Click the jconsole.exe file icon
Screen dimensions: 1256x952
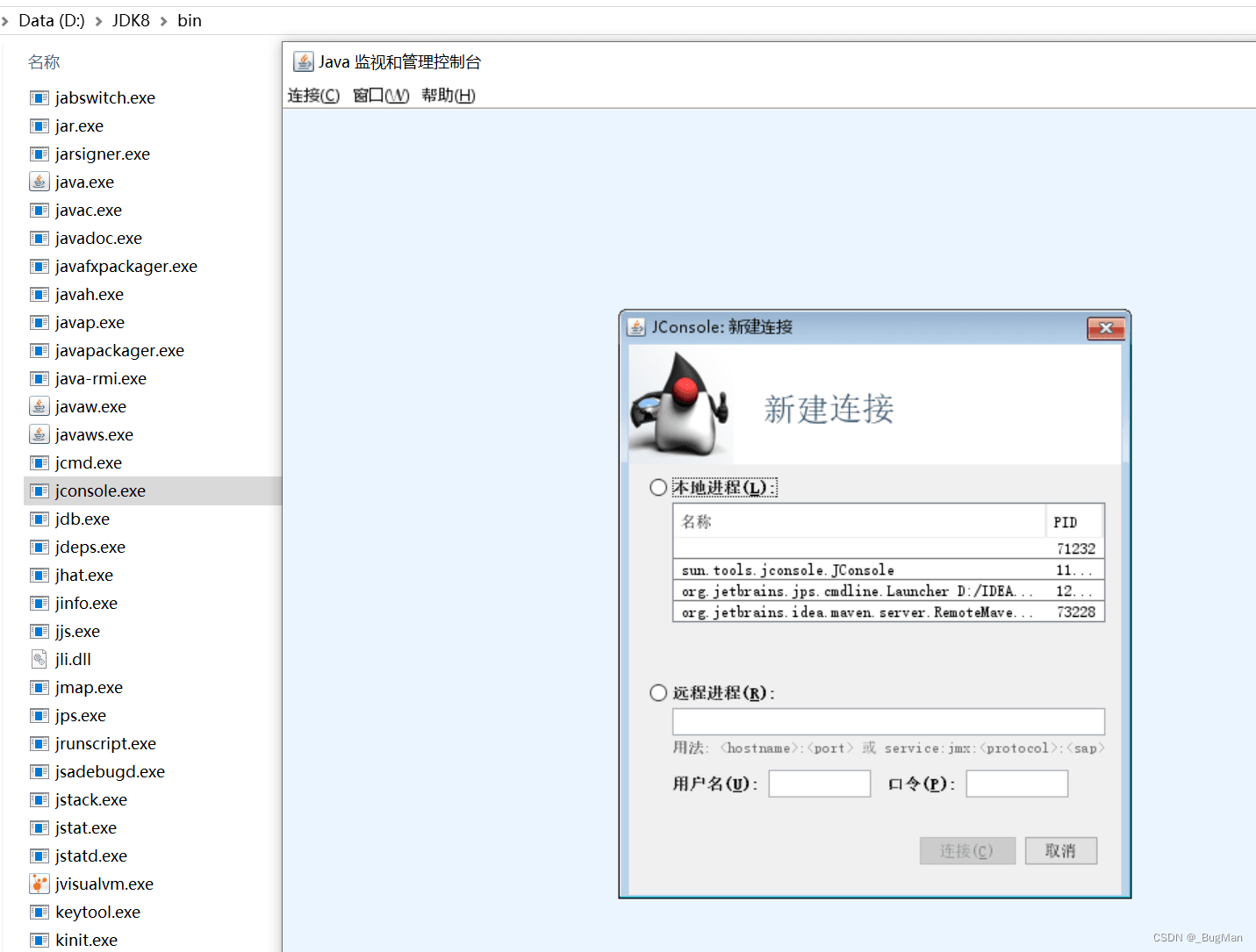39,491
